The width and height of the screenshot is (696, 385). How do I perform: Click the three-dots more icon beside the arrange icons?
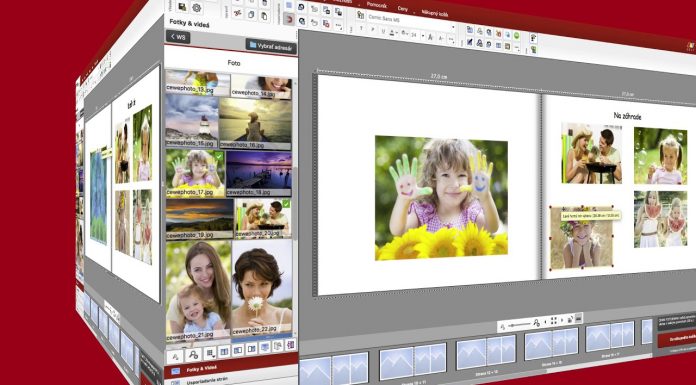tap(338, 25)
